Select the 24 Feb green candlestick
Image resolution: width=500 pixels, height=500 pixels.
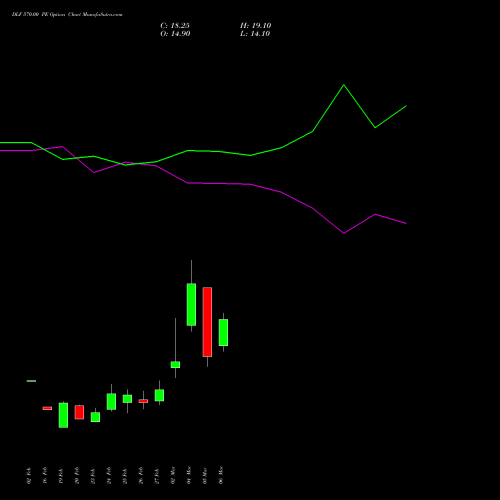(x=111, y=401)
